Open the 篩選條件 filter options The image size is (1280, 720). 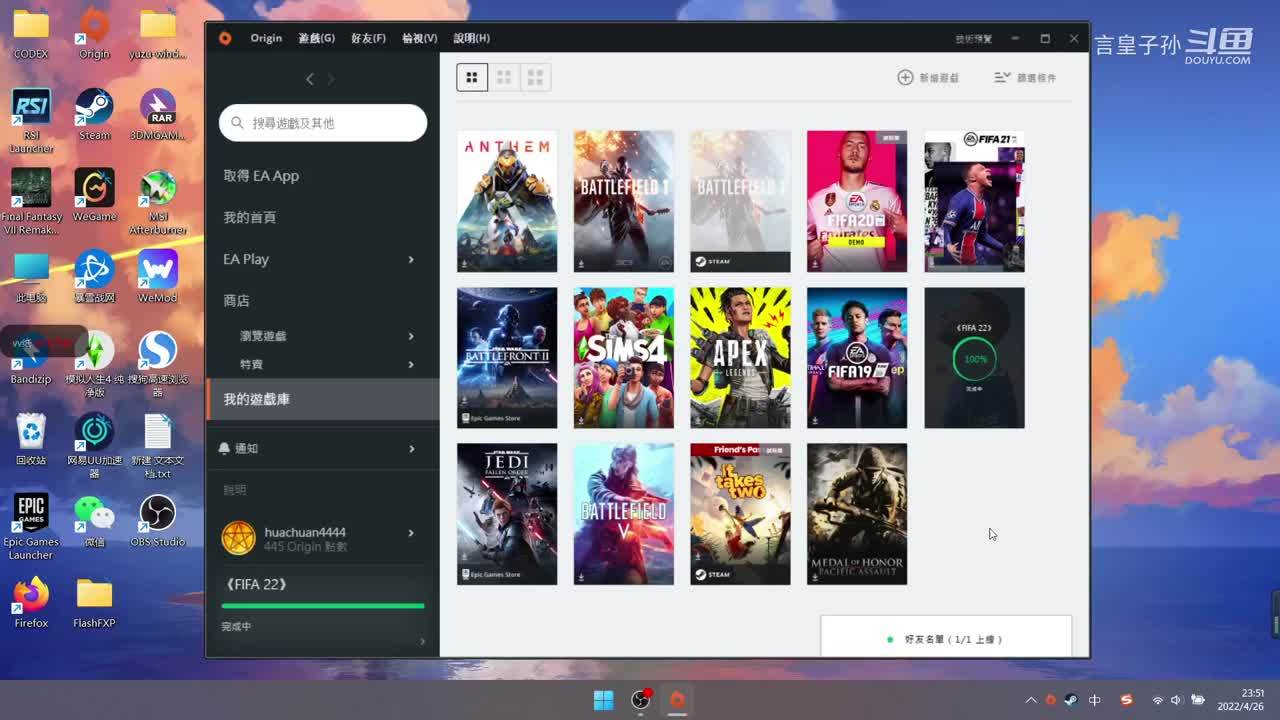[1025, 77]
